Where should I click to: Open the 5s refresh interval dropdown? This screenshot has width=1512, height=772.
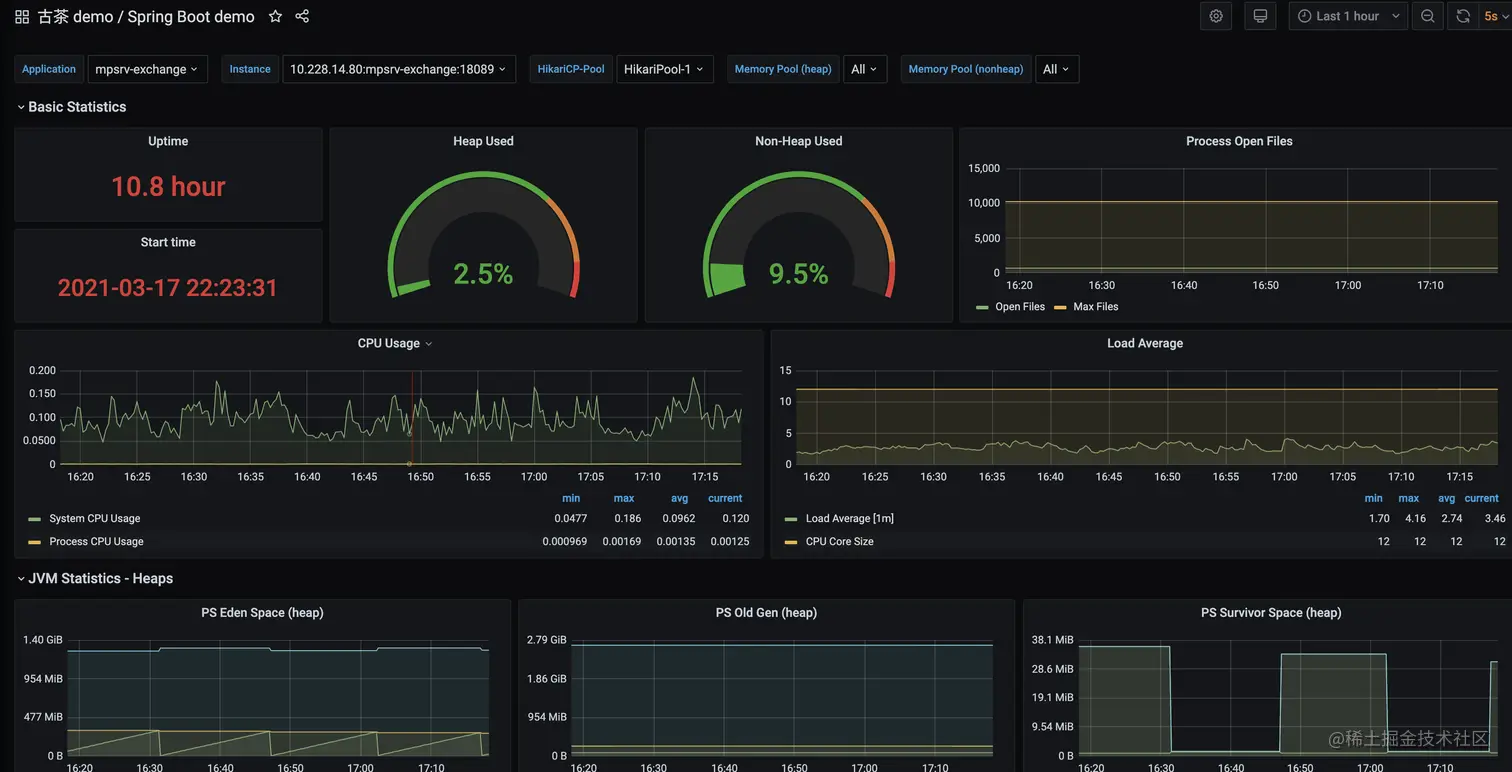[x=1495, y=16]
